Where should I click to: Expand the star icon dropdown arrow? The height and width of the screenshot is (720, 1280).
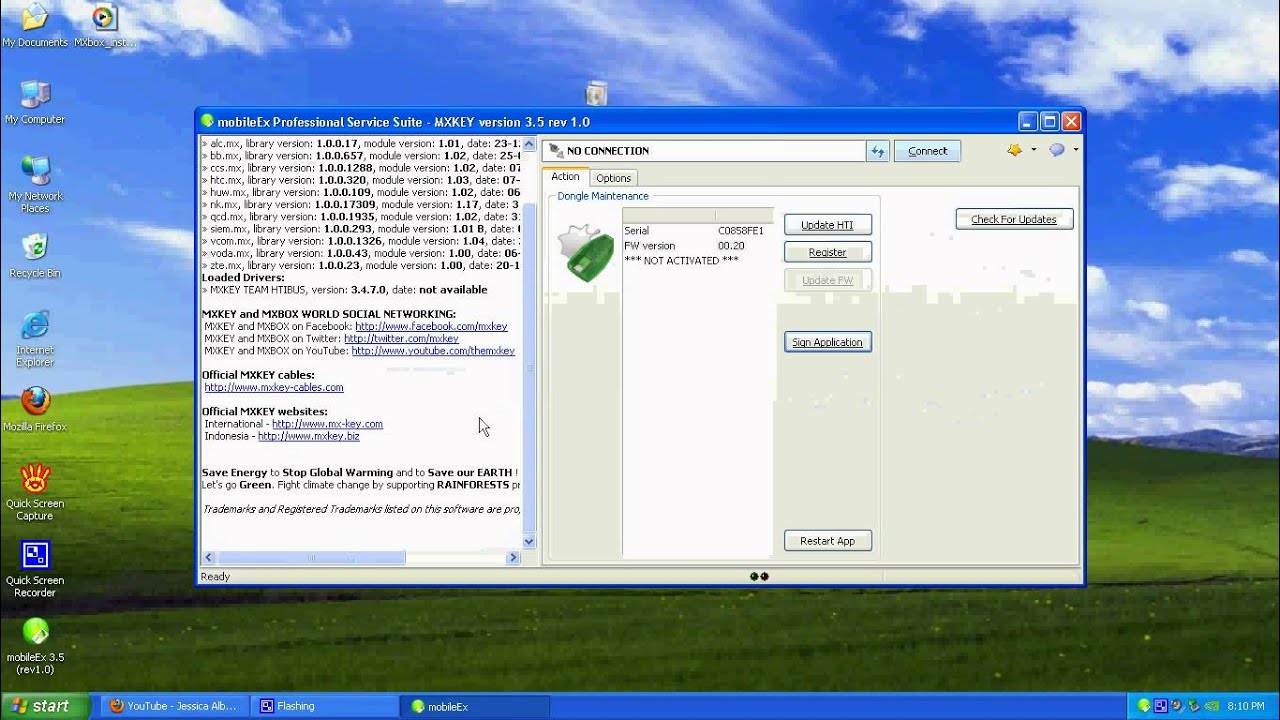(x=1033, y=150)
